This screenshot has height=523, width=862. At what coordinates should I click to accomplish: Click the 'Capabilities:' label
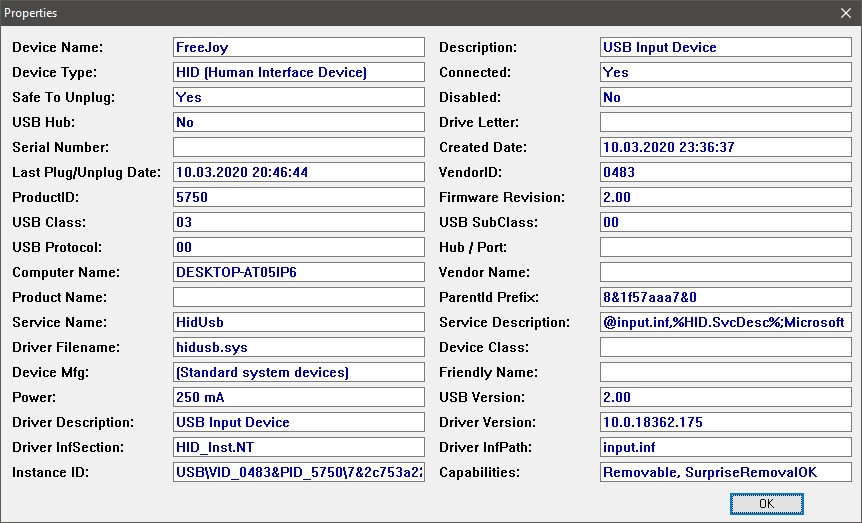tap(479, 473)
